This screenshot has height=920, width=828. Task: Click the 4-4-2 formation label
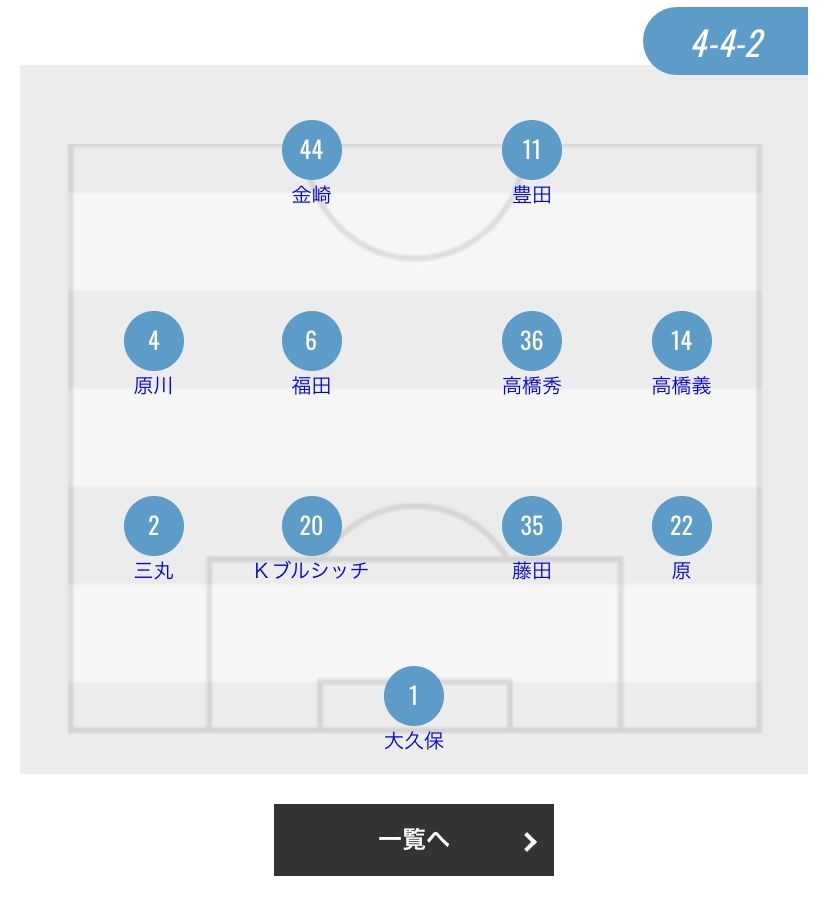pos(727,44)
